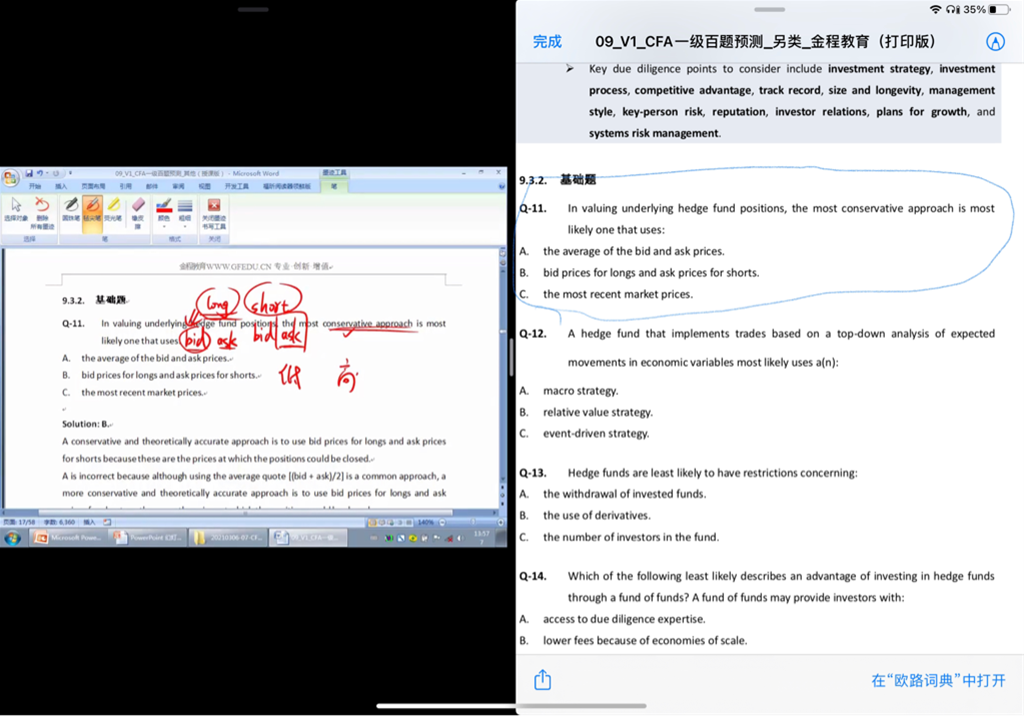Tap 在“欧路词典”中打开 link

tap(938, 681)
